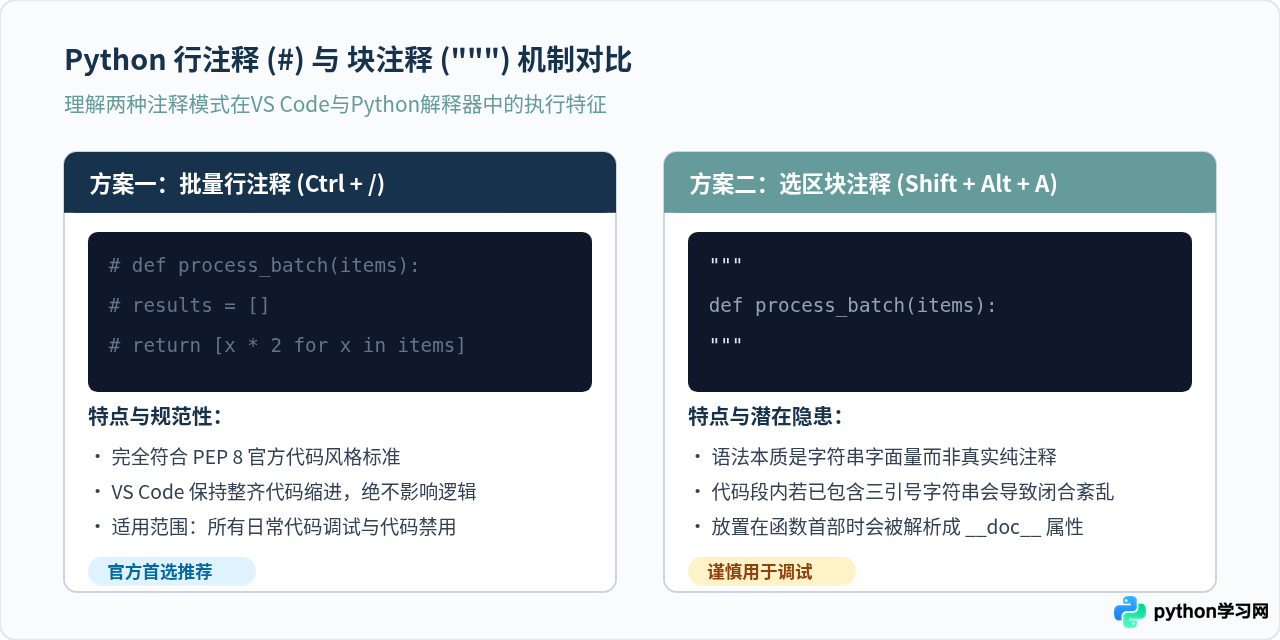
Task: Click the bullet 语法本质是字符串字面量而非真实纯注释
Action: [874, 457]
